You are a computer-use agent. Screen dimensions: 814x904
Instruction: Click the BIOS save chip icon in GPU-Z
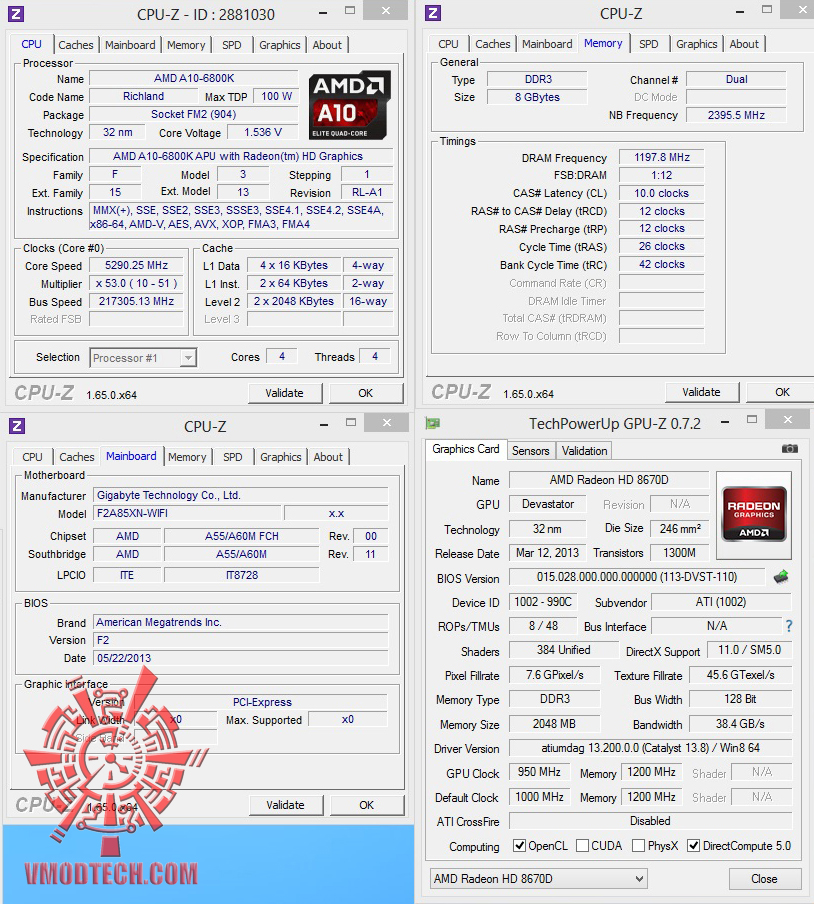click(x=781, y=577)
